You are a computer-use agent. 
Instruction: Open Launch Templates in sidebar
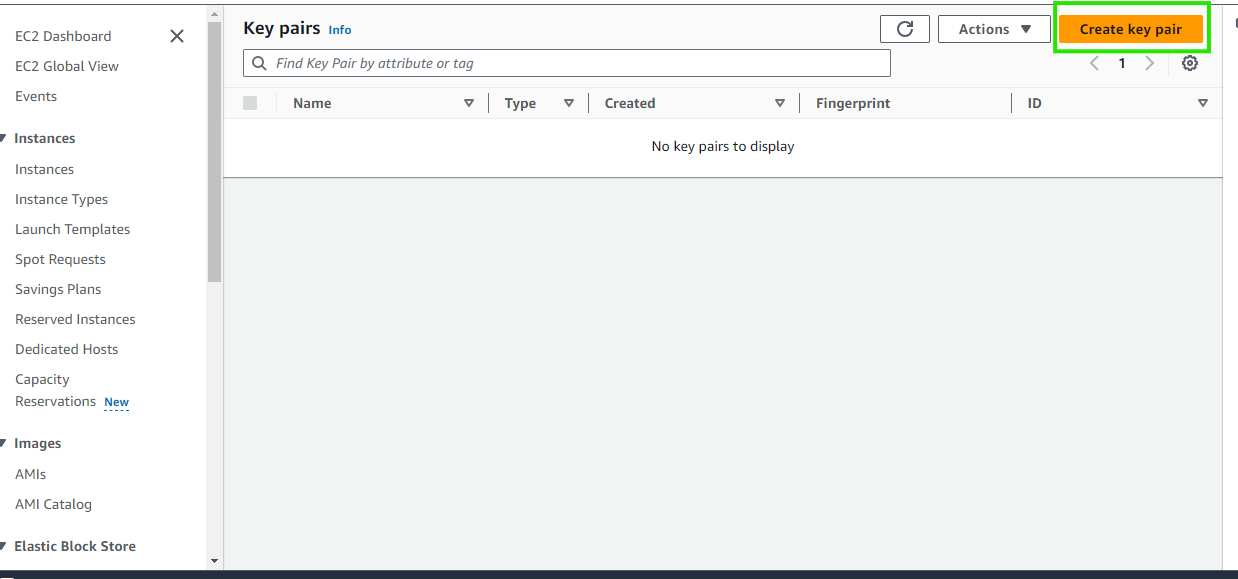(72, 229)
